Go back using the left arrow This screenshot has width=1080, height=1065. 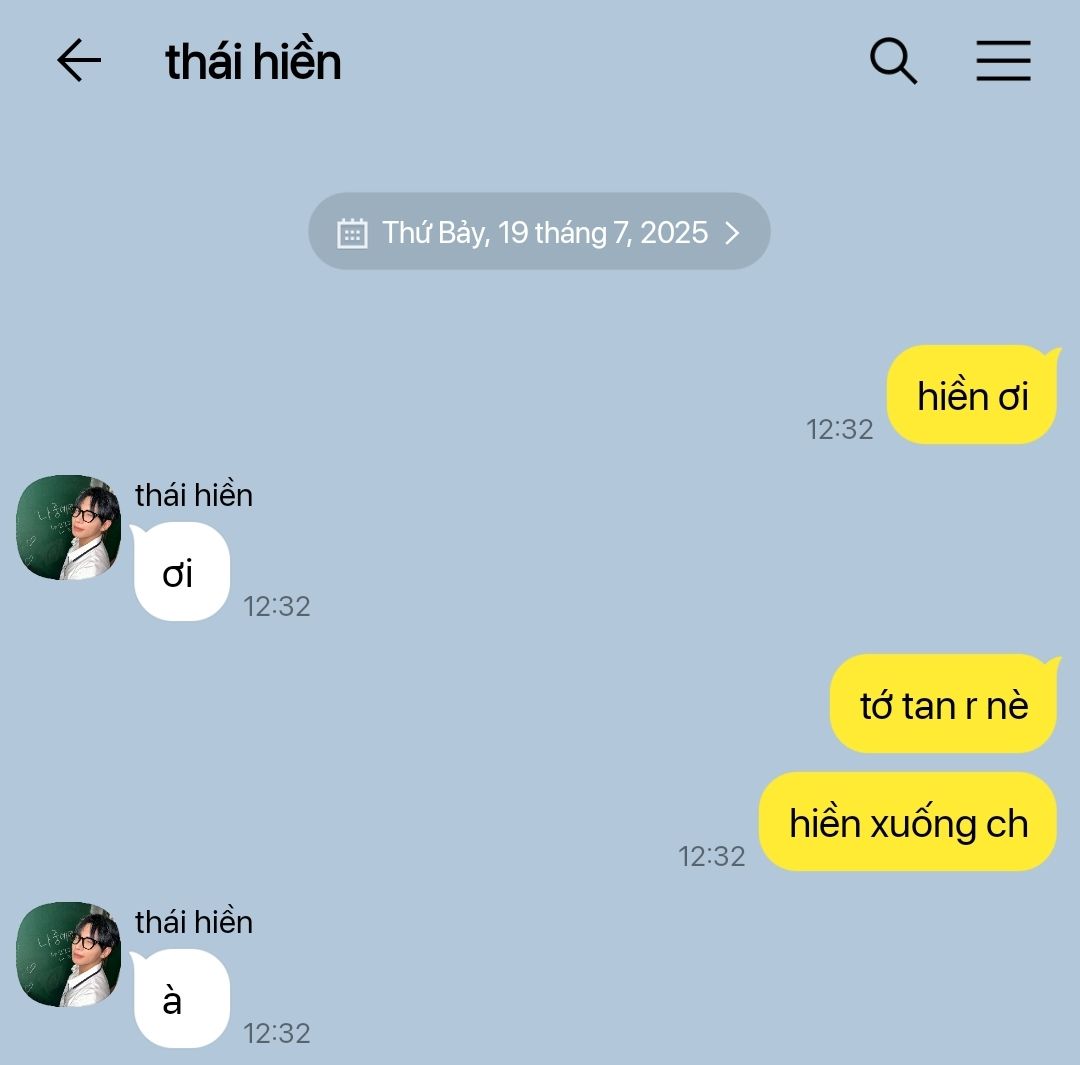[79, 61]
